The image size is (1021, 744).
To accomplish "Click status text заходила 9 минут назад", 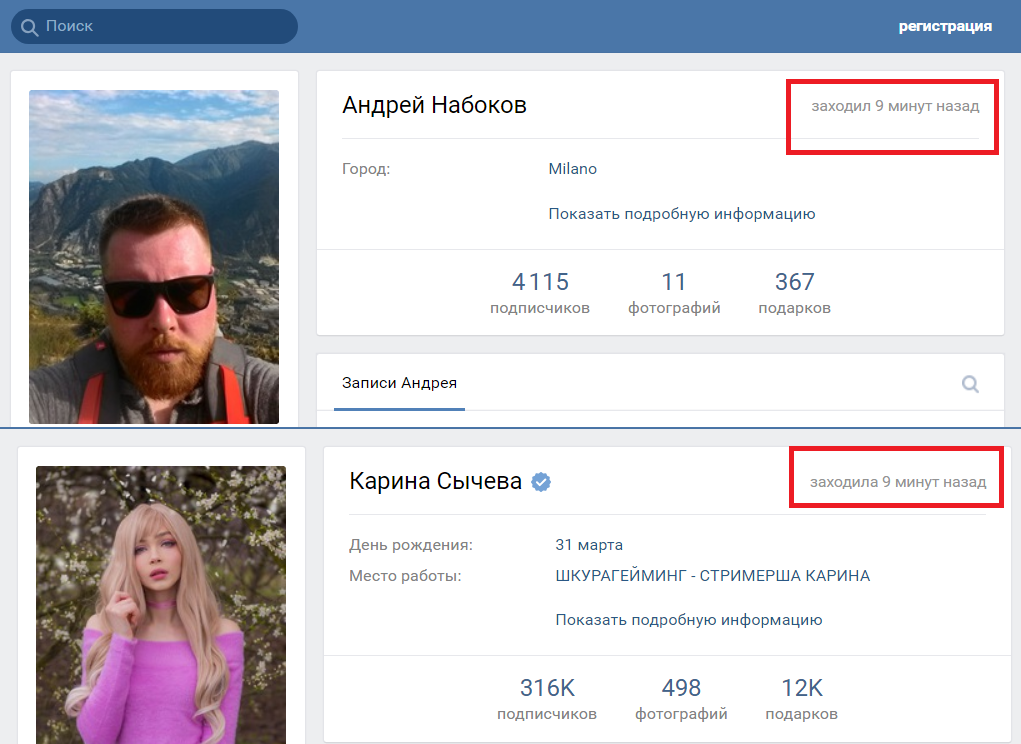I will [x=898, y=482].
